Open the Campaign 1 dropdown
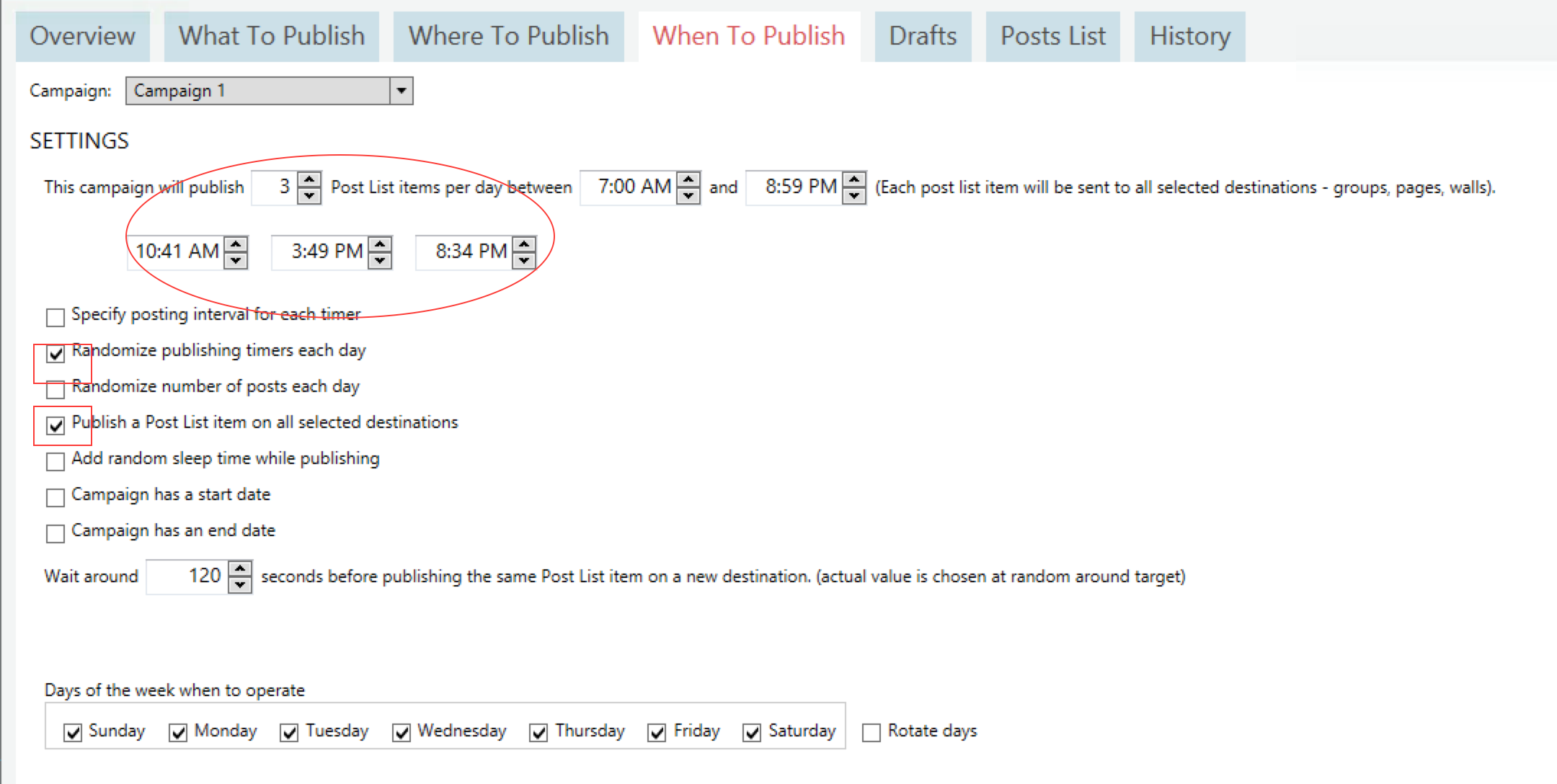Viewport: 1557px width, 784px height. pyautogui.click(x=402, y=91)
